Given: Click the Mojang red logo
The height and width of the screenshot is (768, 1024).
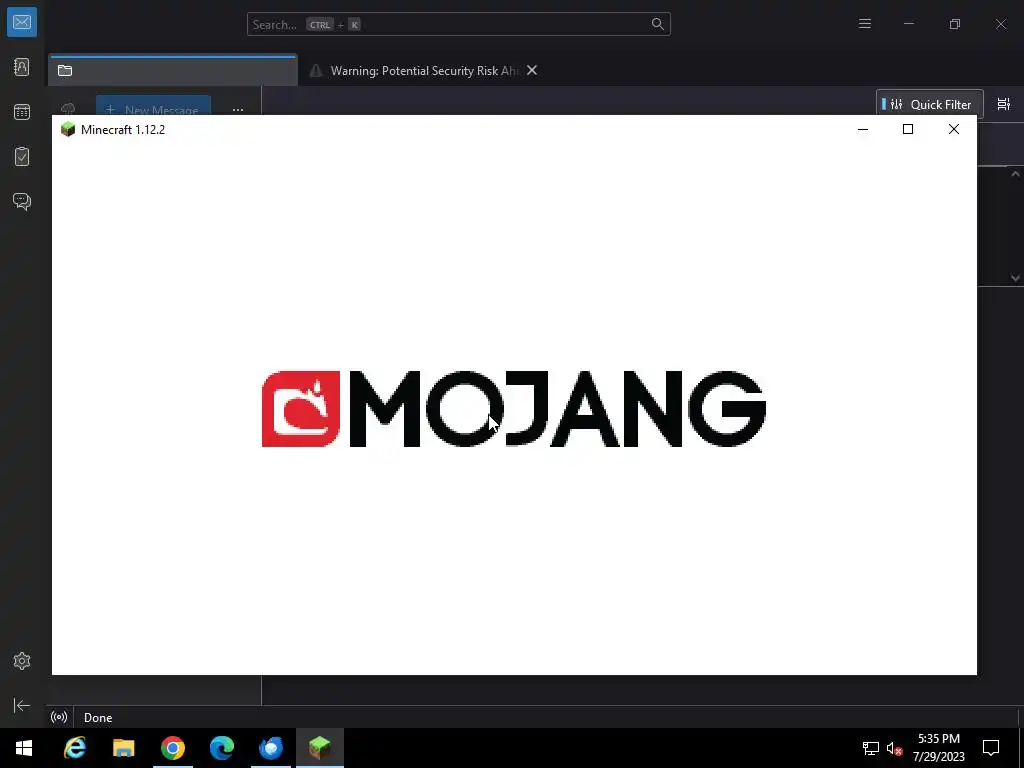Looking at the screenshot, I should pos(300,409).
